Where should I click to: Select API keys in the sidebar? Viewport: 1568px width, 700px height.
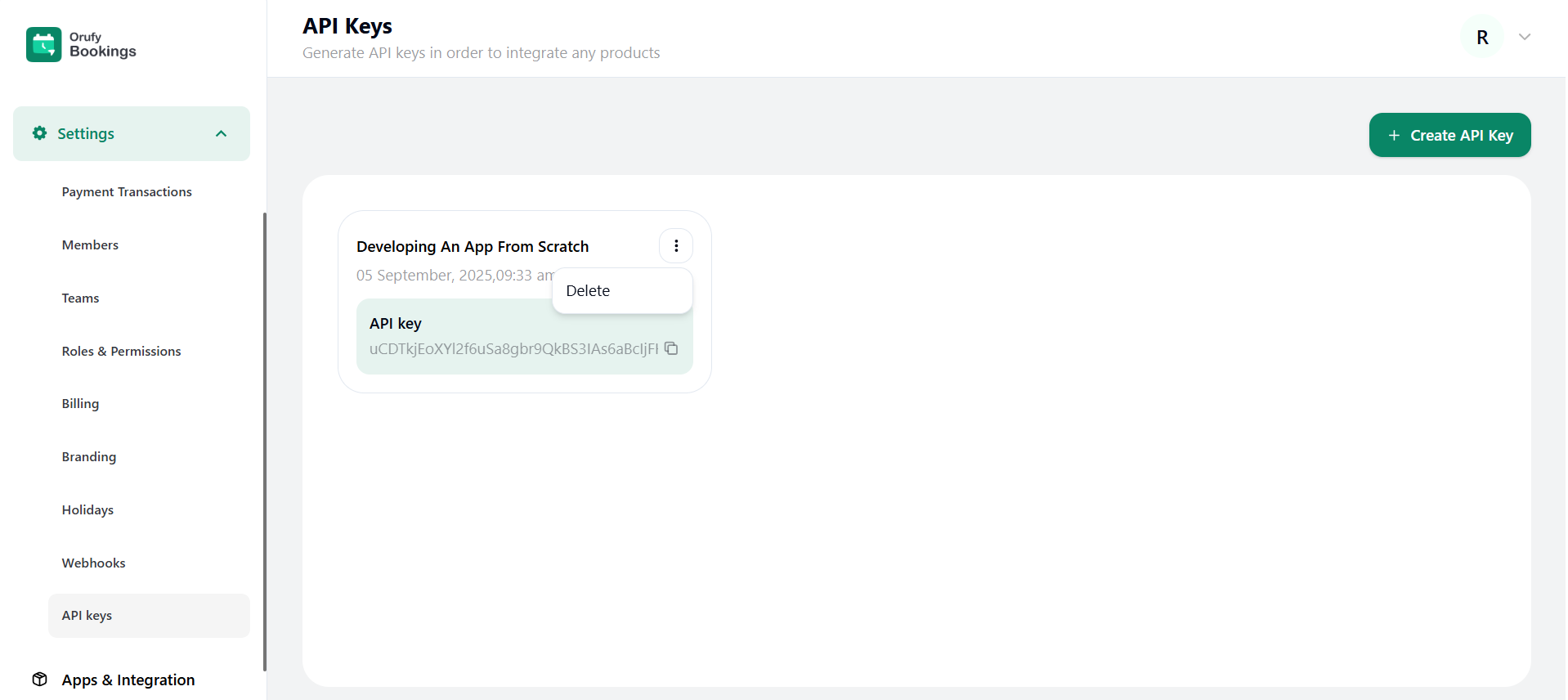(87, 616)
